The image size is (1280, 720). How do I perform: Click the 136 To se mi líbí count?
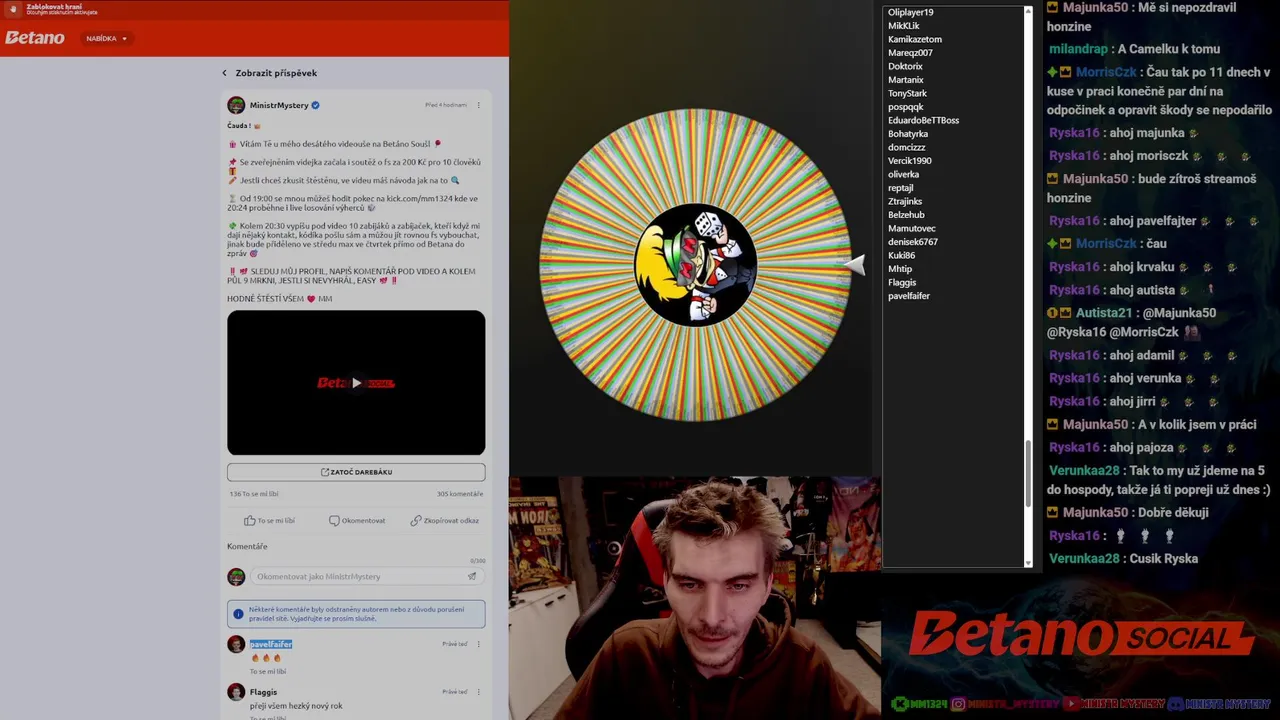[x=254, y=494]
